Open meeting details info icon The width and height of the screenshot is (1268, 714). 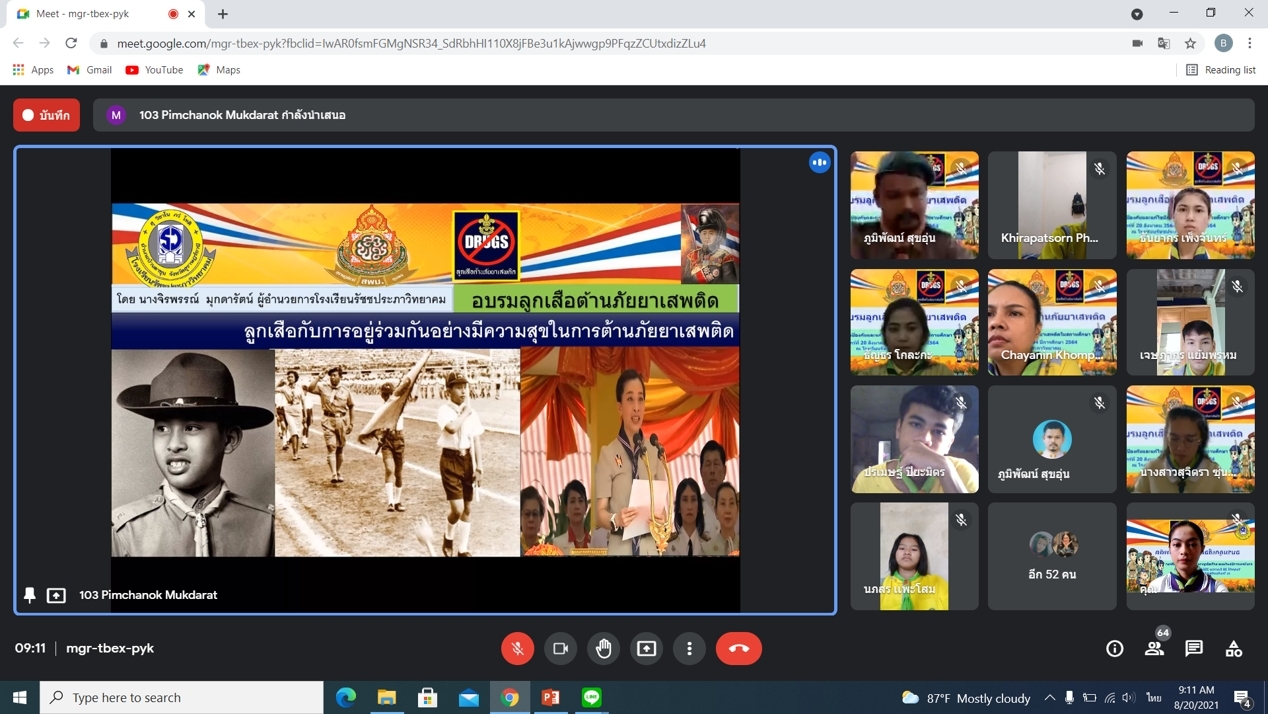tap(1114, 648)
